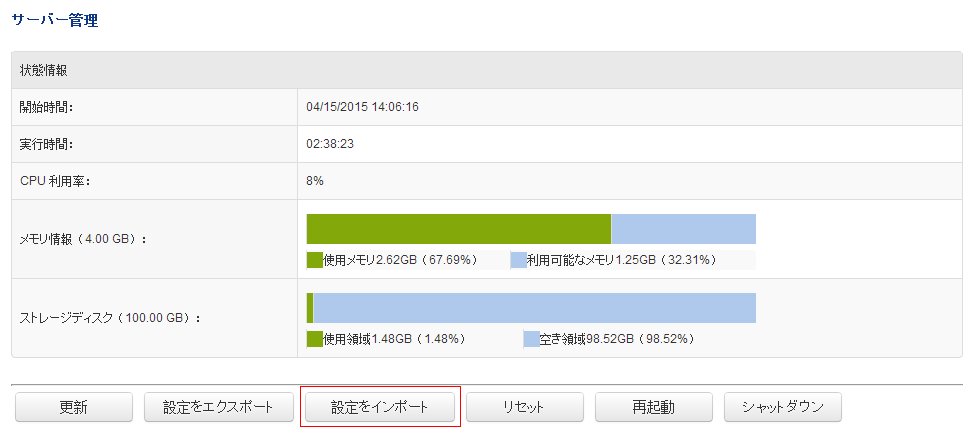Click the highlighted 設定をインポート button
This screenshot has height=434, width=976.
(x=380, y=407)
